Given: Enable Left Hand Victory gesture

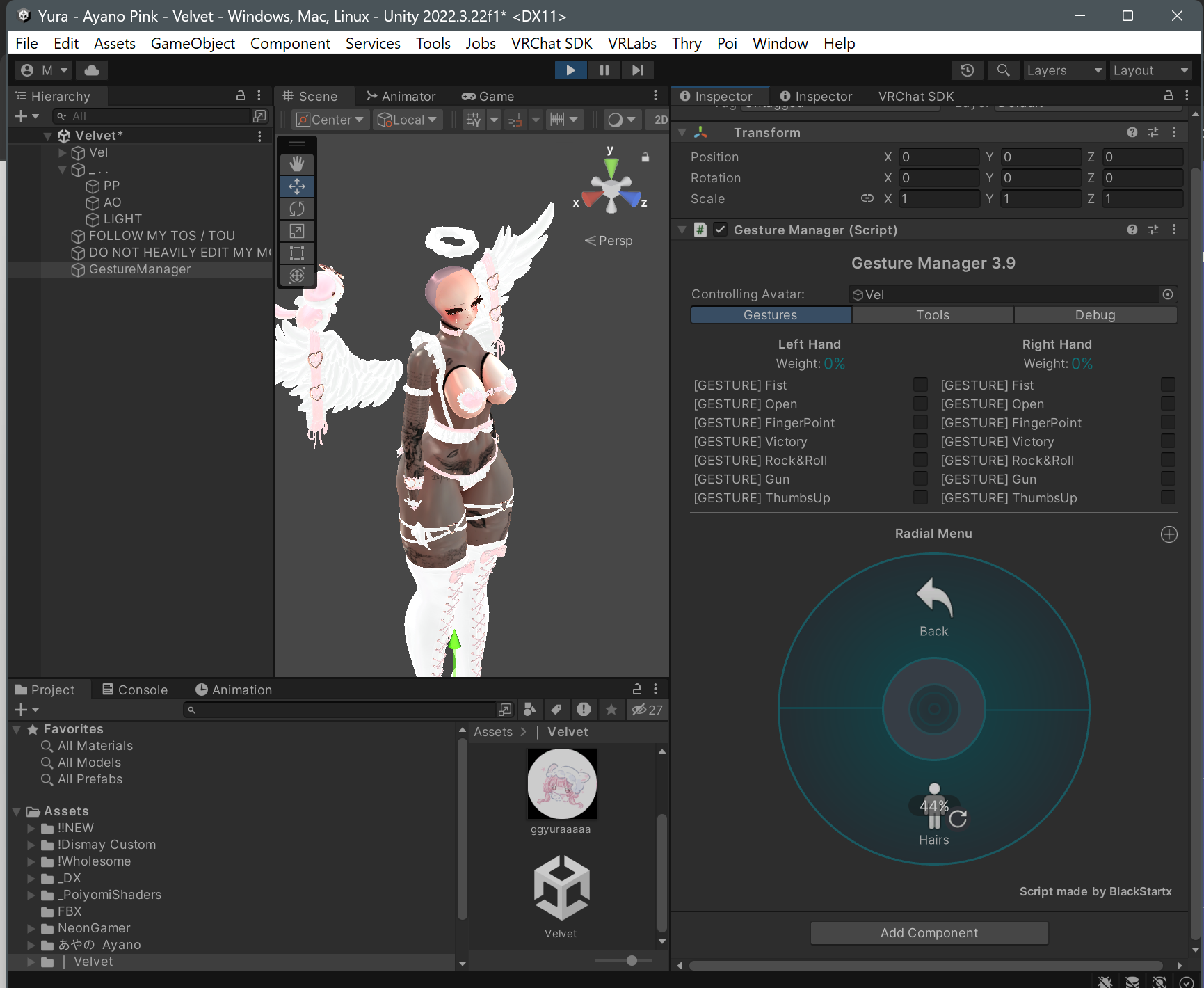Looking at the screenshot, I should click(x=920, y=440).
